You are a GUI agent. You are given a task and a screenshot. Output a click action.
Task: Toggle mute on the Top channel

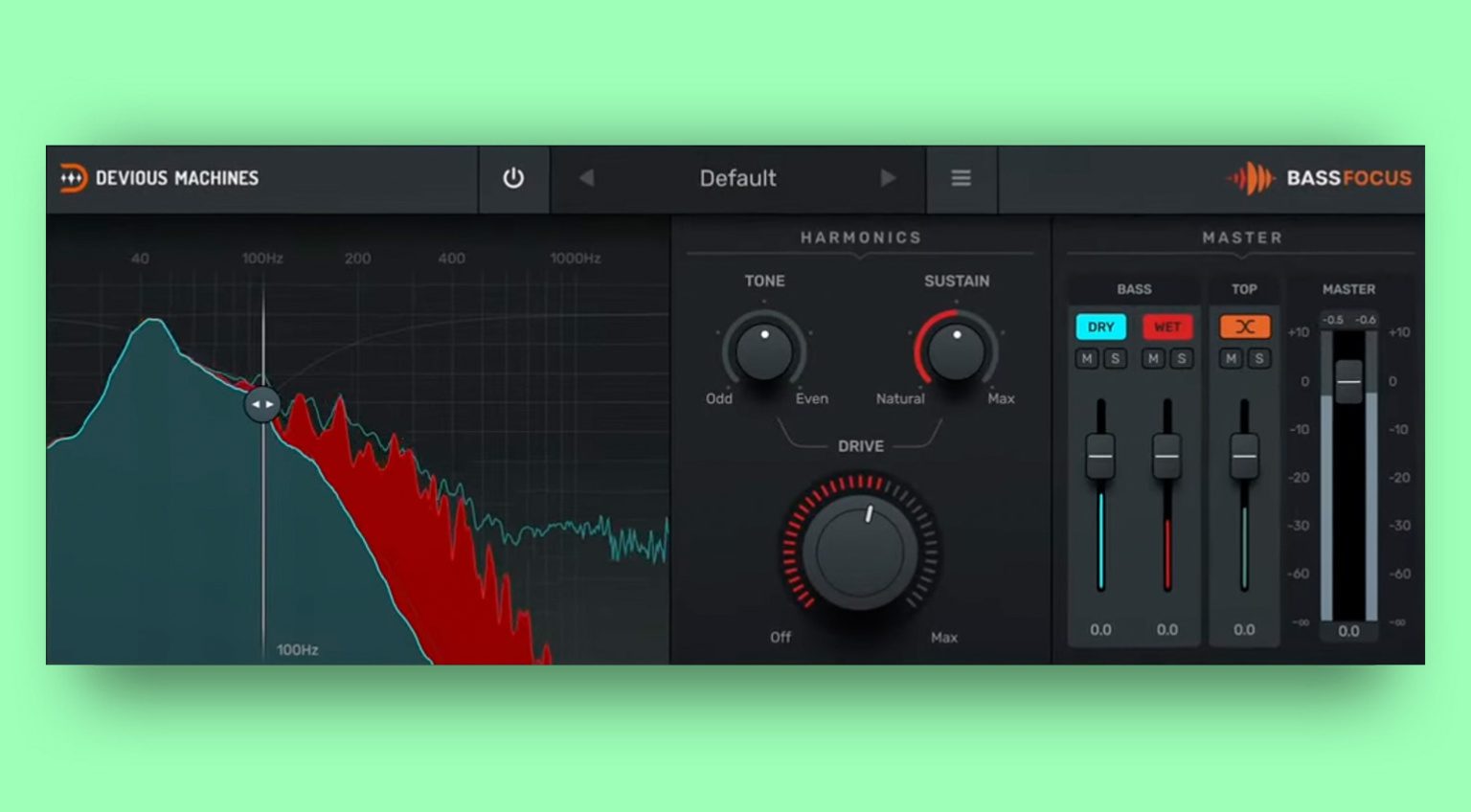1229,358
